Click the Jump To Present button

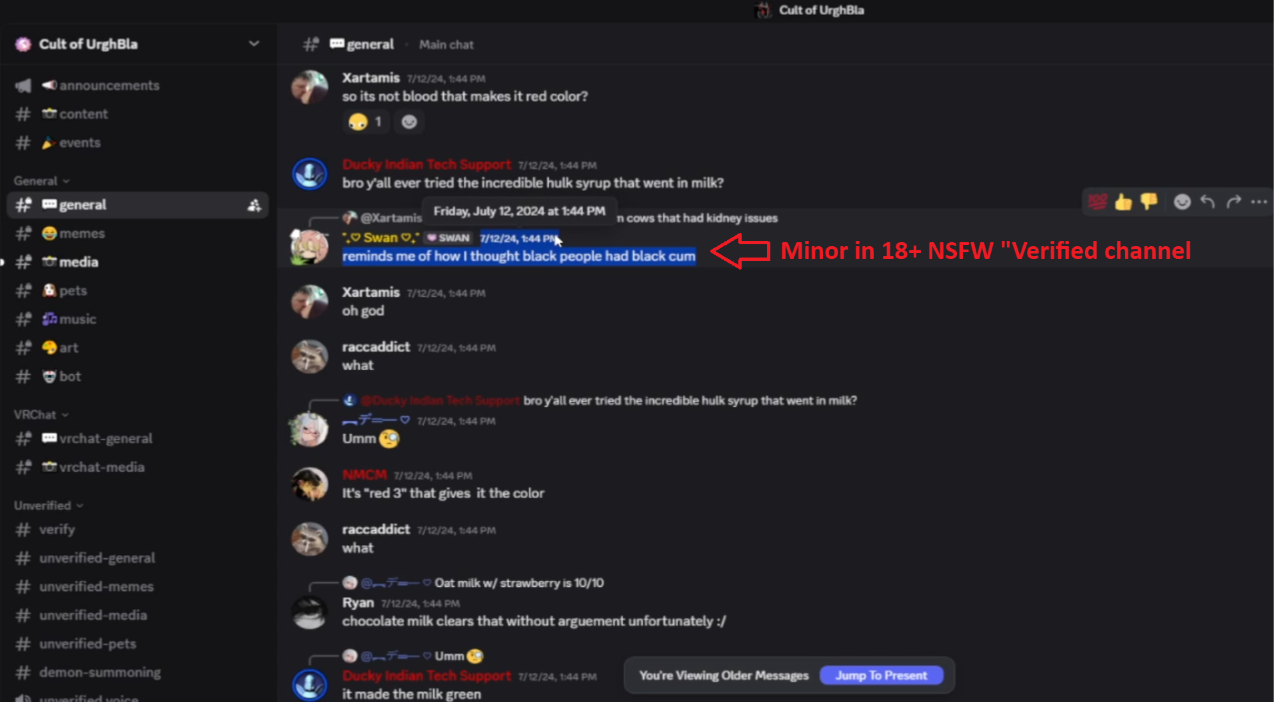881,675
